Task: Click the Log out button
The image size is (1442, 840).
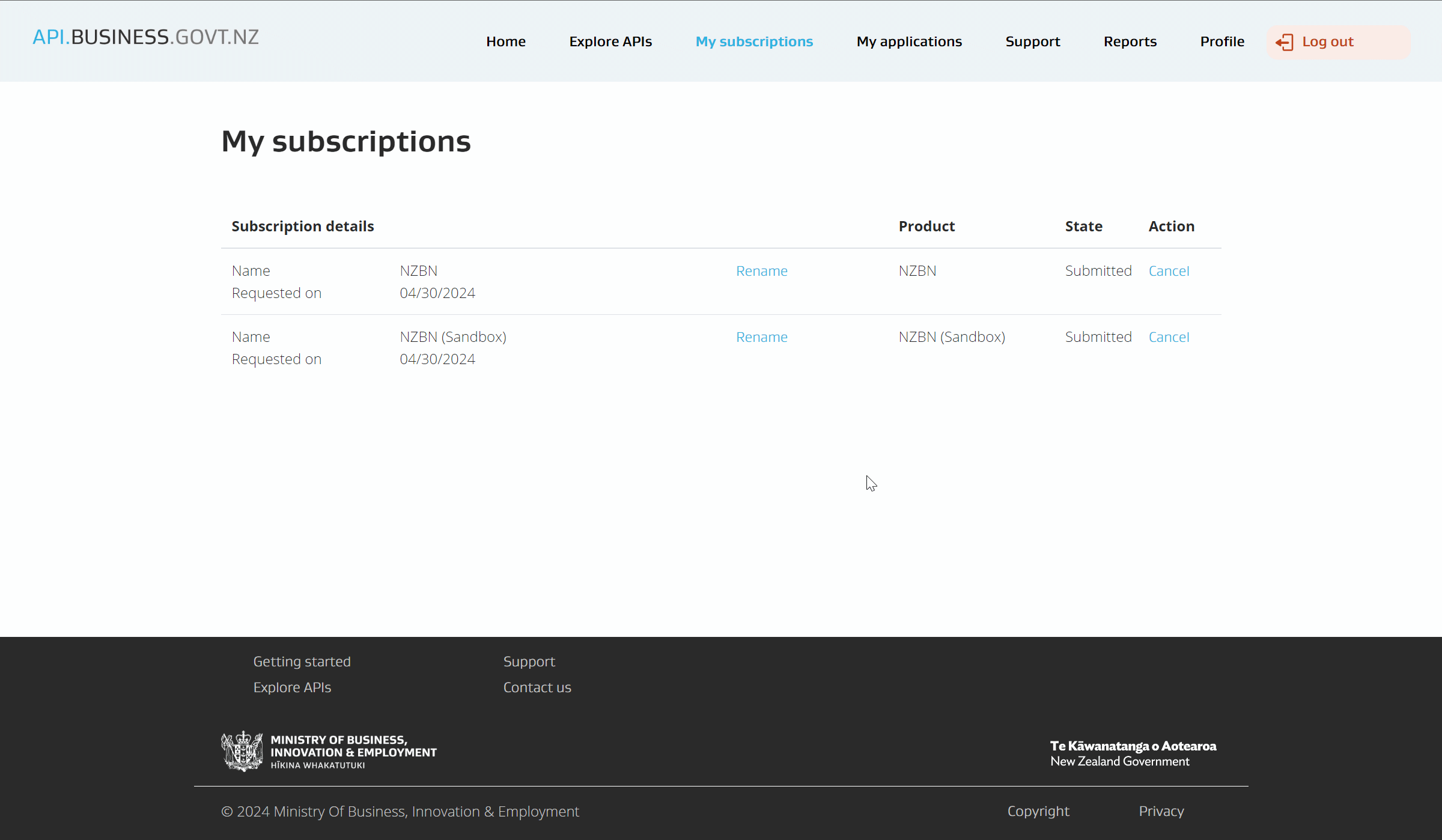Action: point(1339,42)
